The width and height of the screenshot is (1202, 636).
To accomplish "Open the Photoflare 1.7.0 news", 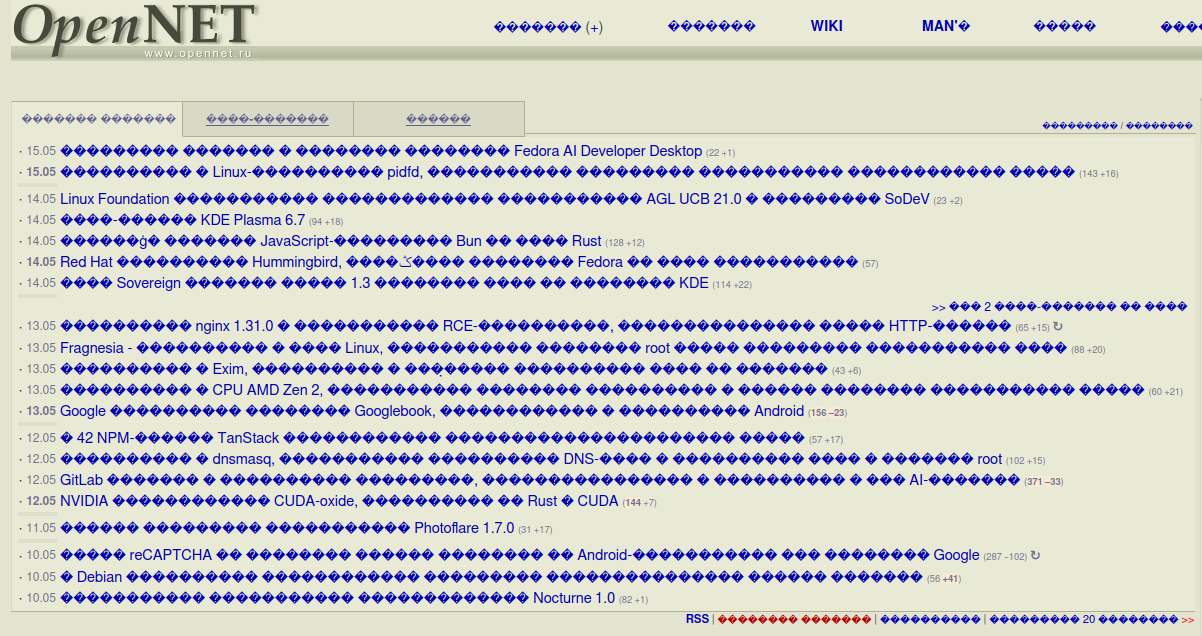I will [x=287, y=528].
